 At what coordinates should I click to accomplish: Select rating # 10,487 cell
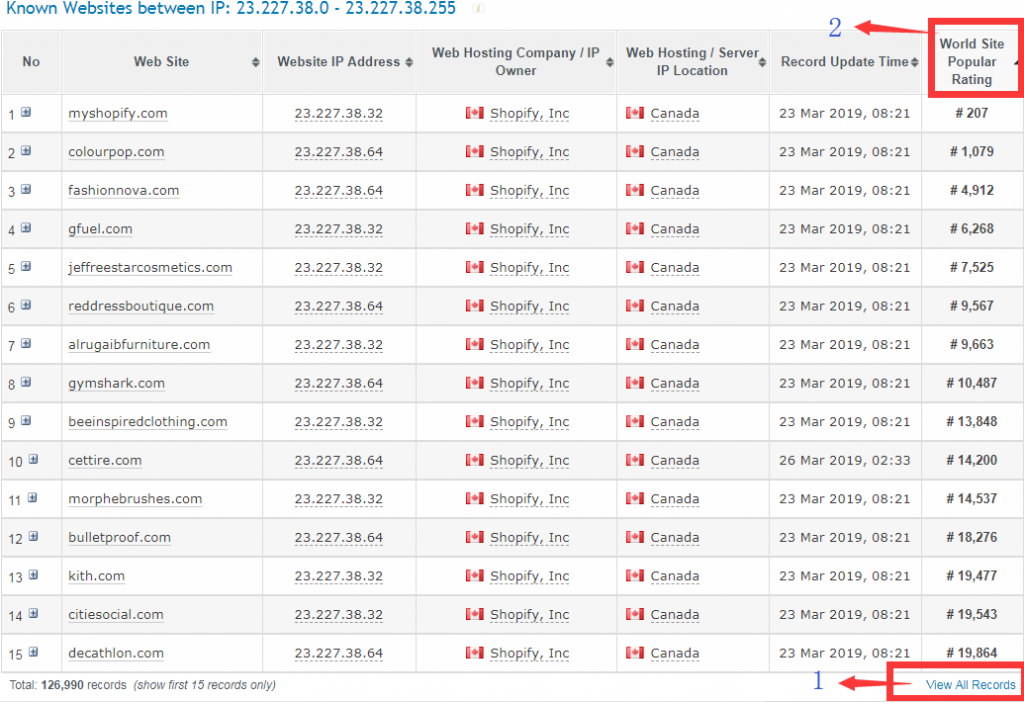(x=972, y=382)
